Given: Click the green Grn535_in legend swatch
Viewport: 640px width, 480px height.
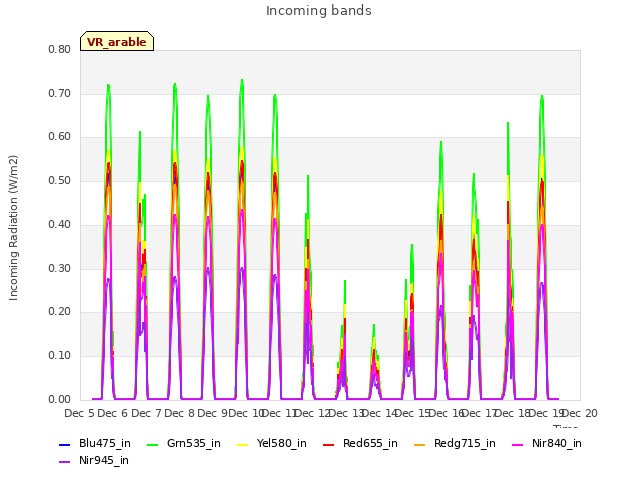Looking at the screenshot, I should pos(152,444).
